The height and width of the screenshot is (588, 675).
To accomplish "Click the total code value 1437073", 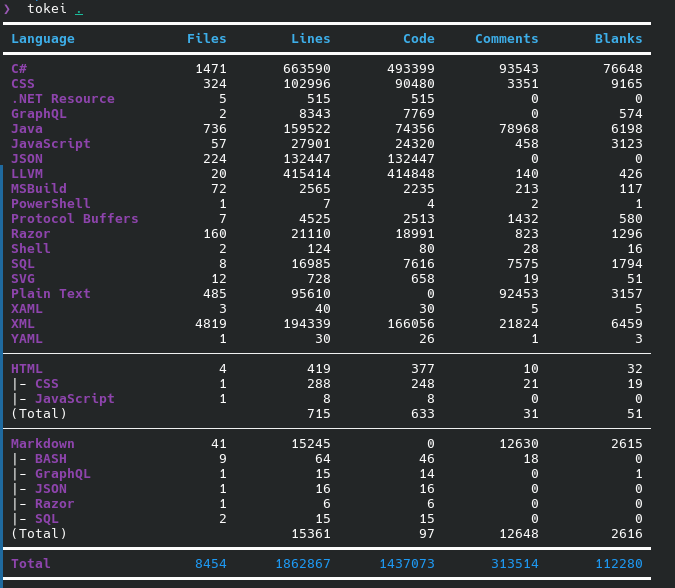I will [407, 564].
